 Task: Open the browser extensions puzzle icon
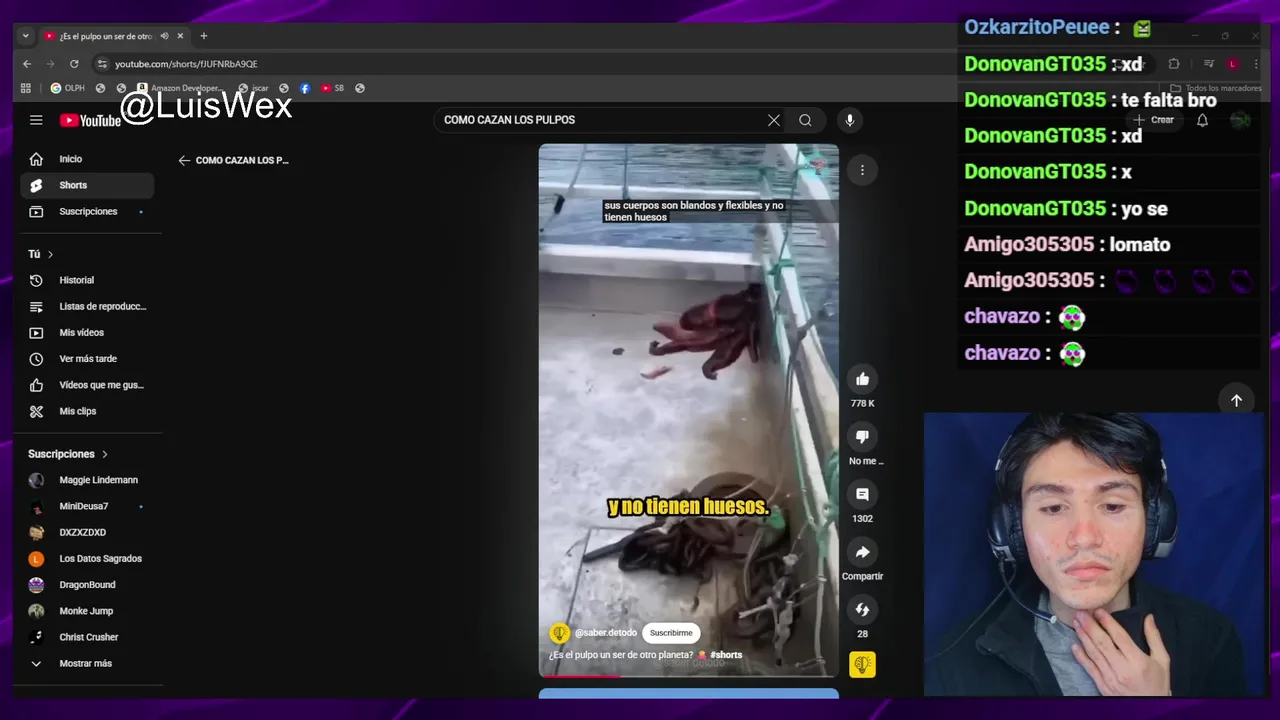(x=1174, y=64)
